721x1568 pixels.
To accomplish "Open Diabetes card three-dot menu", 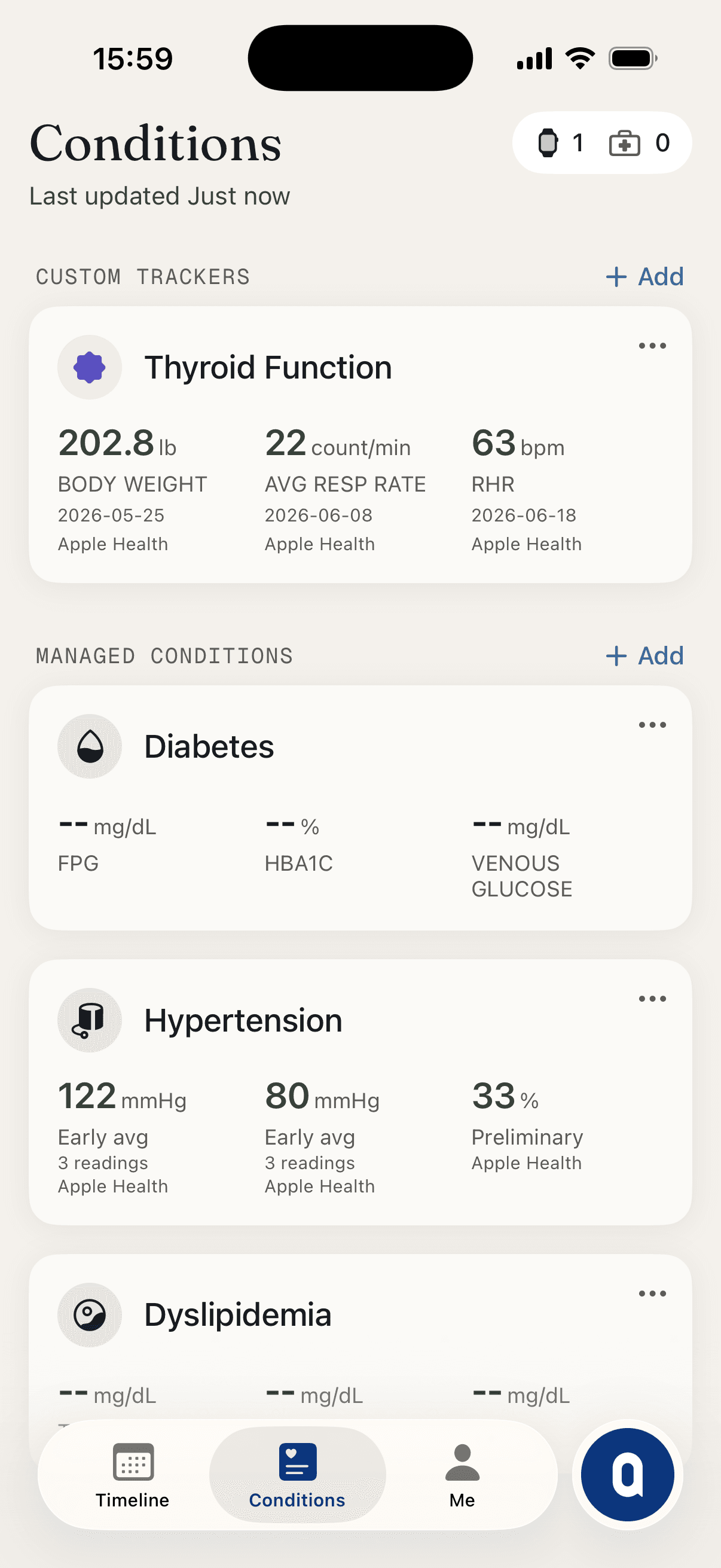I will coord(652,725).
